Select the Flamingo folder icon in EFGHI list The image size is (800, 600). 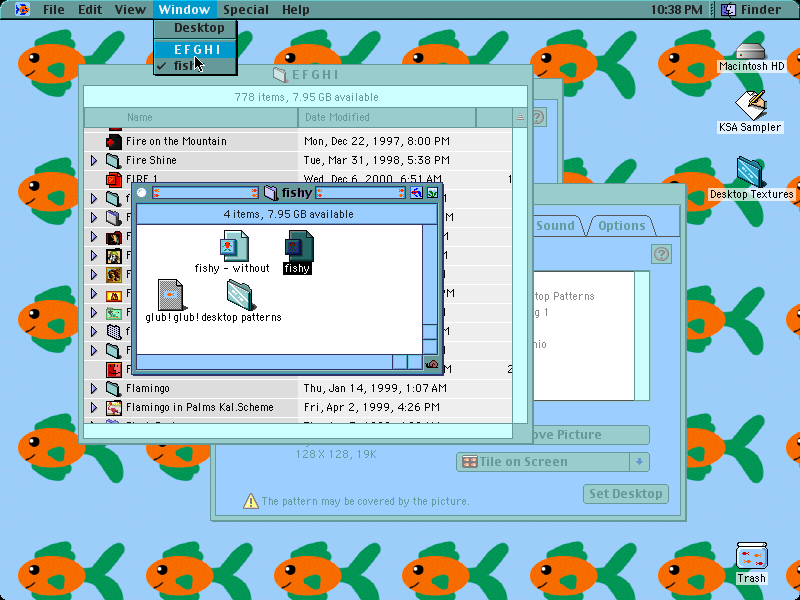113,388
